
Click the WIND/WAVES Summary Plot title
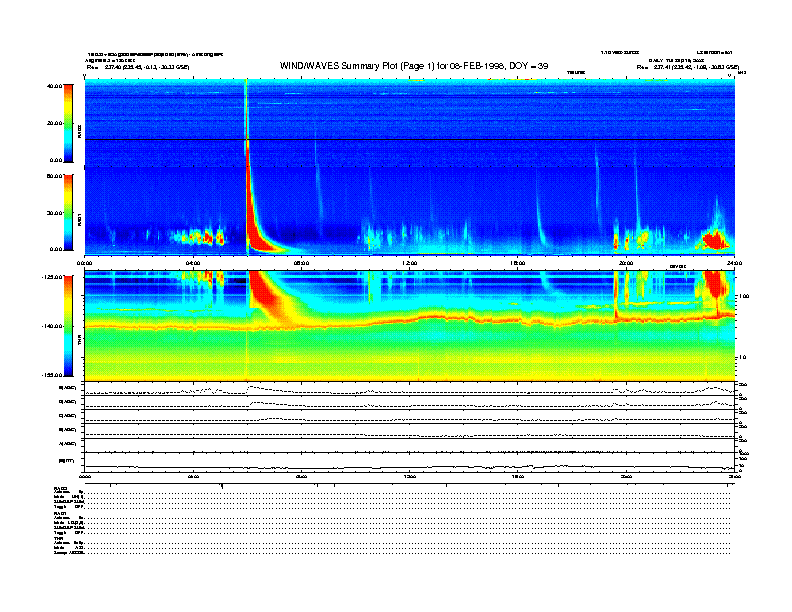[414, 66]
